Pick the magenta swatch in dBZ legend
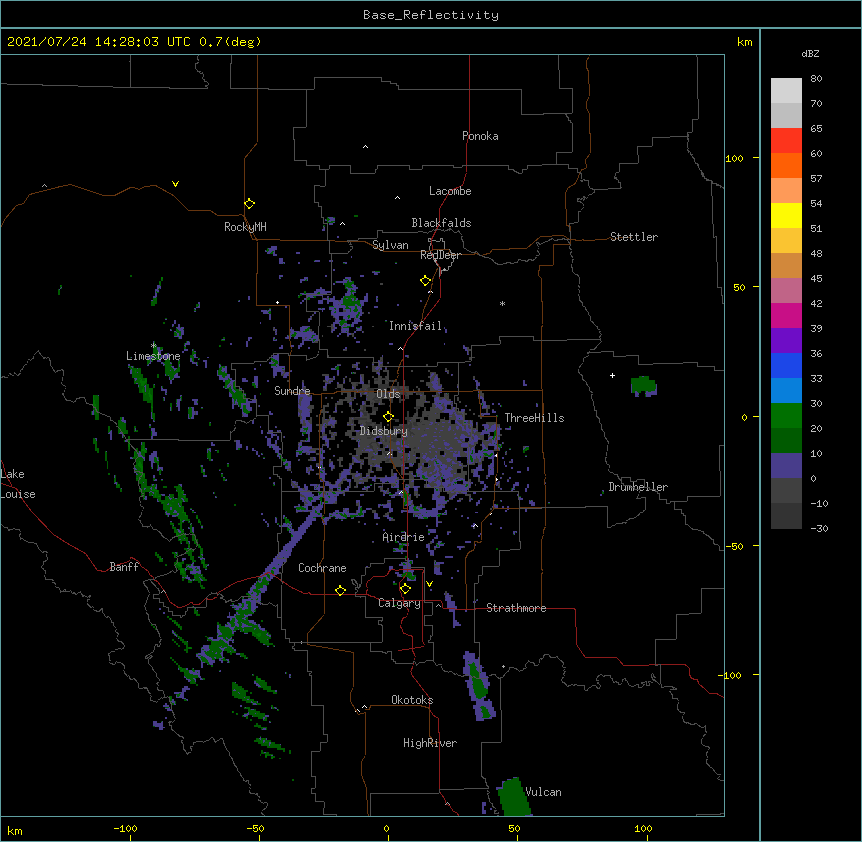 [786, 315]
